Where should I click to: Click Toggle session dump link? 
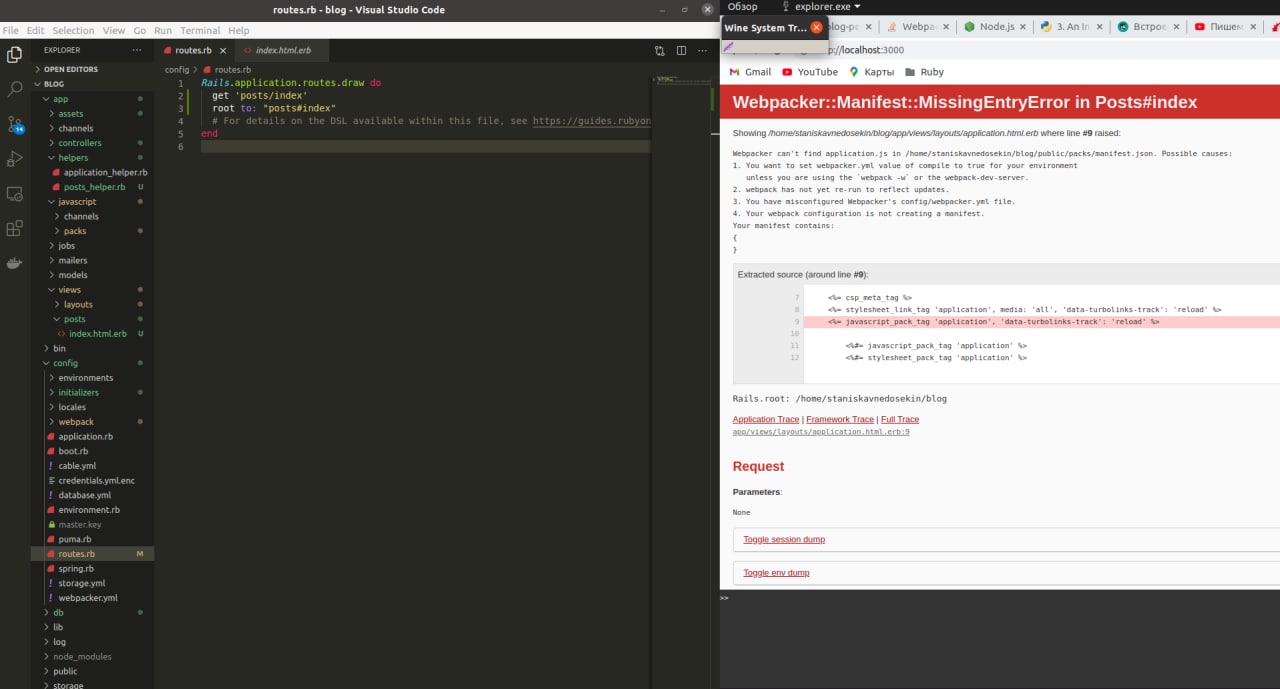784,539
